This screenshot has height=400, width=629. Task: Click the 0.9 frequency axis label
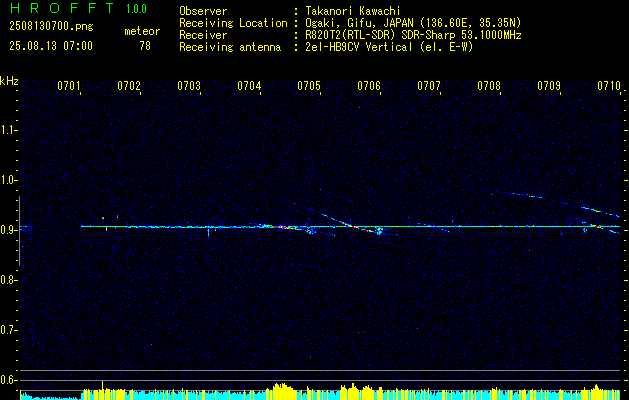[8, 230]
